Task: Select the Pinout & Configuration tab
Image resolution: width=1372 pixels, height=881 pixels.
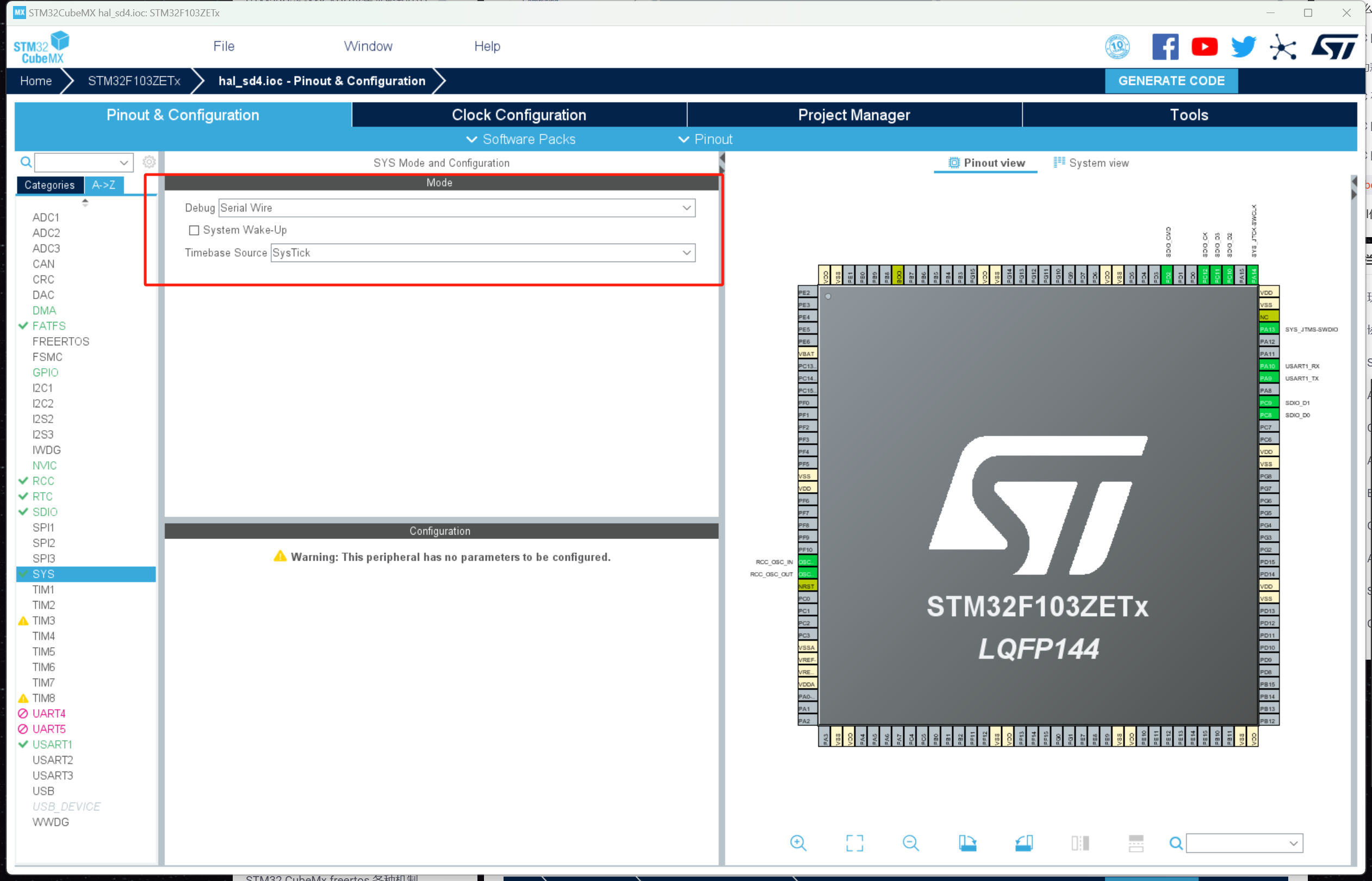Action: pos(183,115)
